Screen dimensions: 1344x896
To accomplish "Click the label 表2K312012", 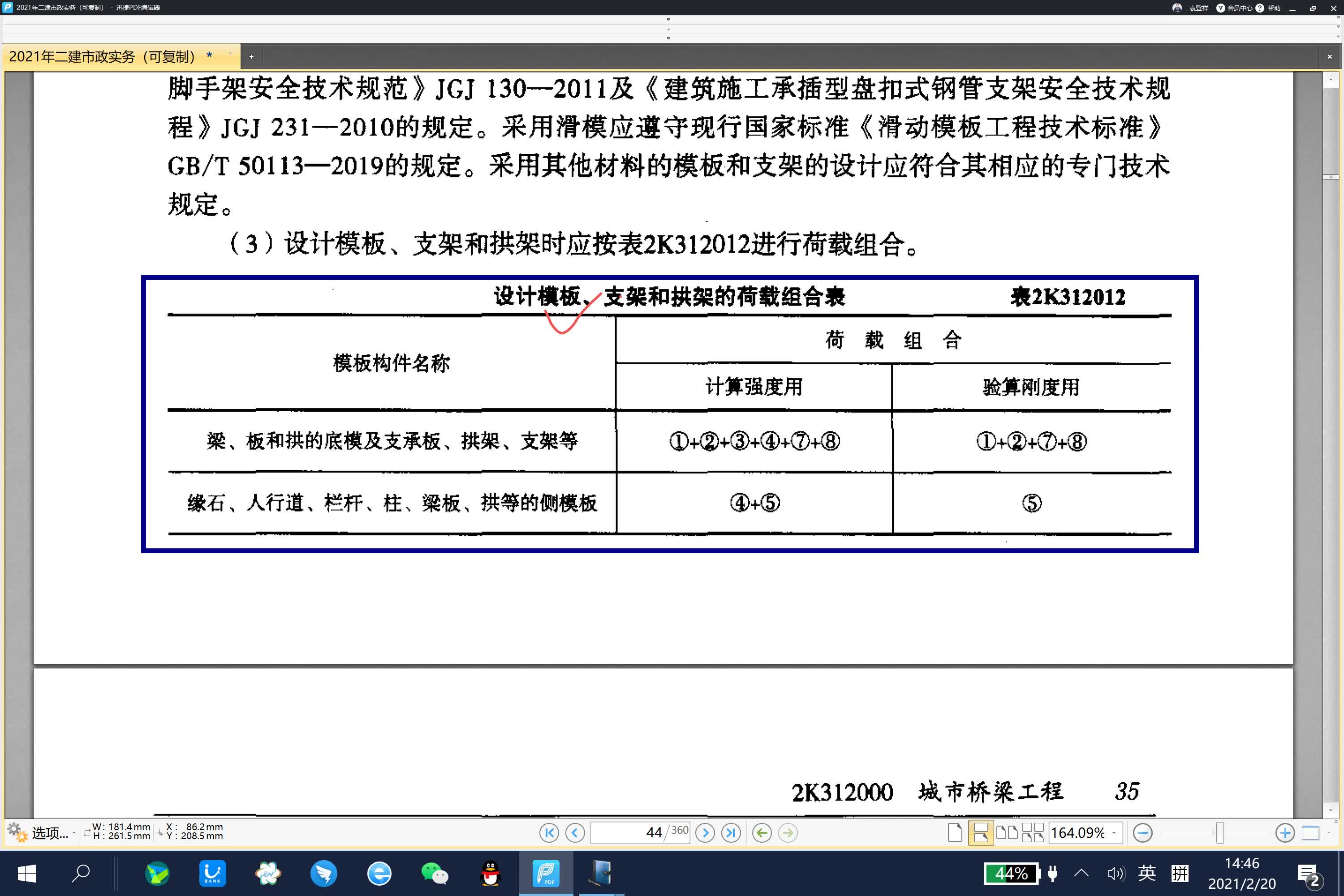I will (x=1068, y=297).
